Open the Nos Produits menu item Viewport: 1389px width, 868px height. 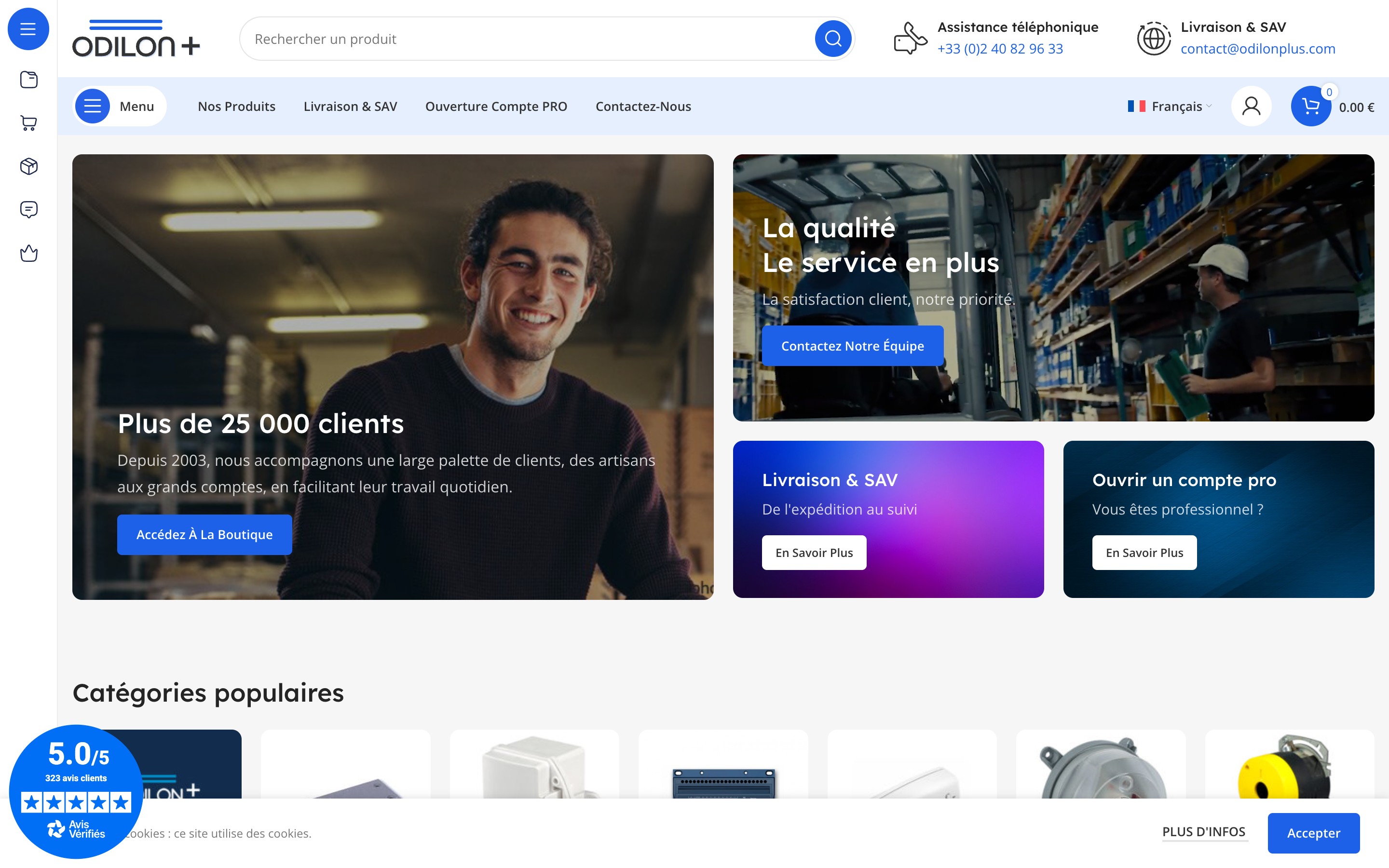tap(236, 106)
